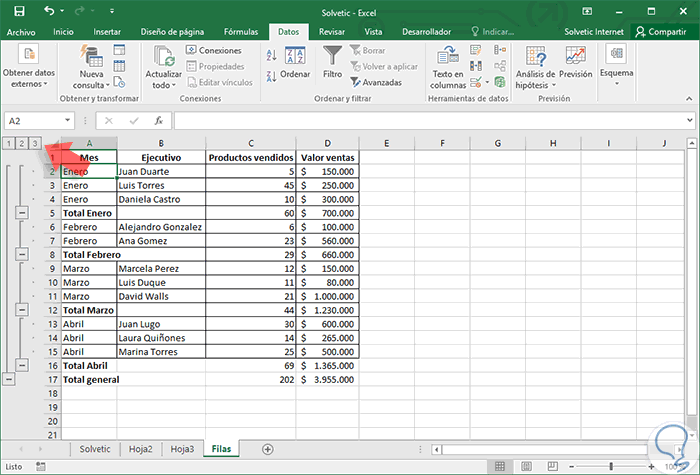Click the Previsión forecast icon
This screenshot has width=700, height=475.
click(576, 58)
